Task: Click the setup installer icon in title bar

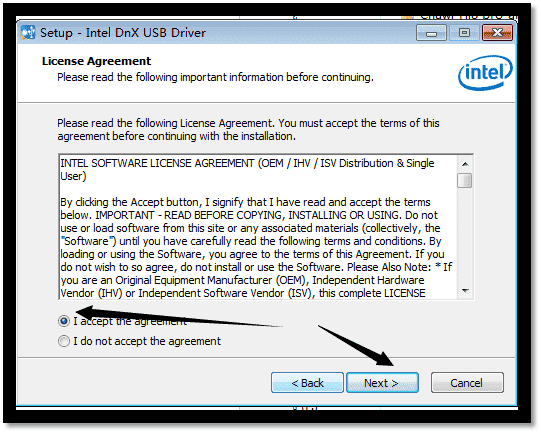Action: tap(28, 32)
